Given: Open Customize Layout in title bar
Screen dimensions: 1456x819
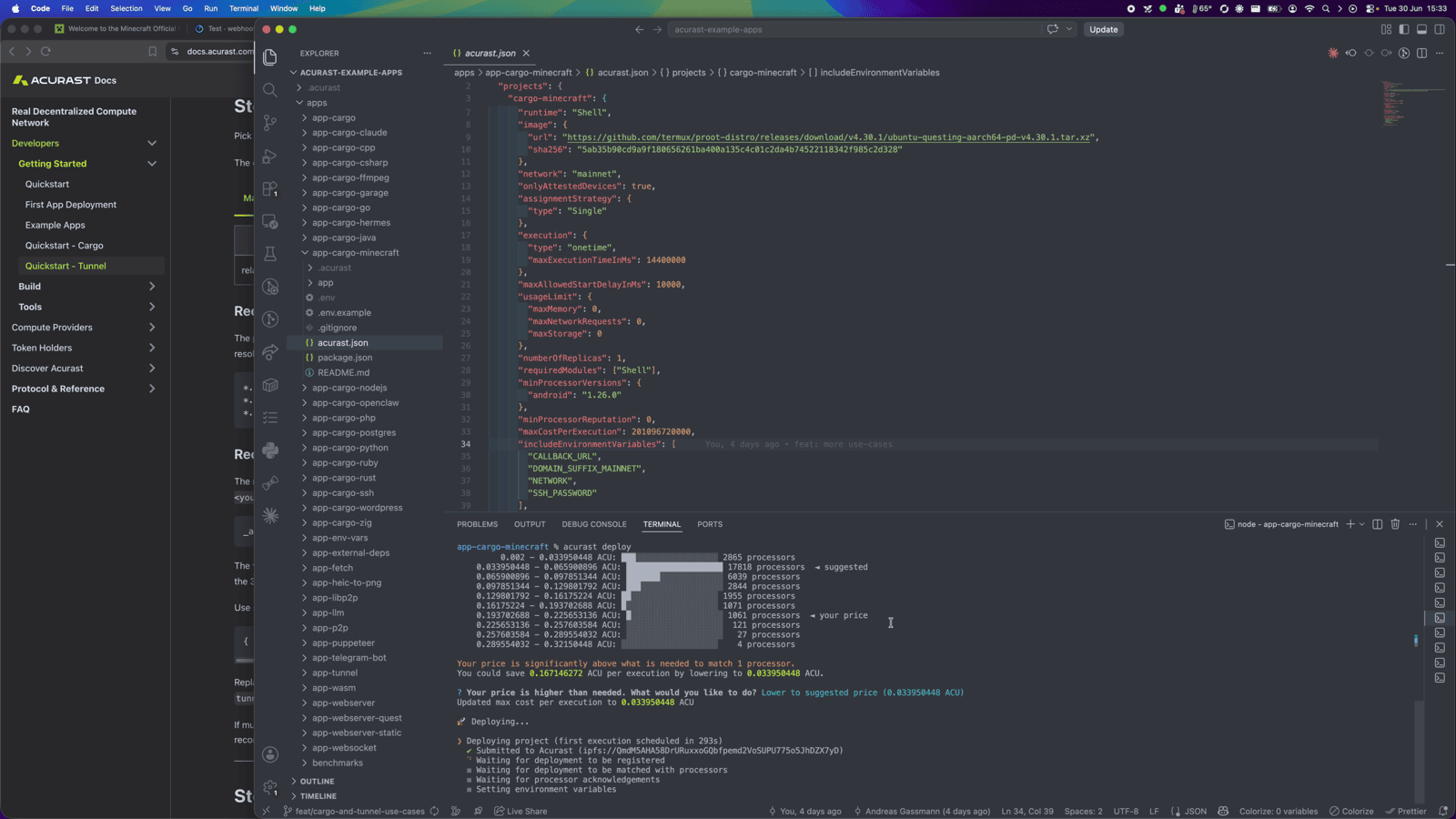Looking at the screenshot, I should click(1386, 29).
